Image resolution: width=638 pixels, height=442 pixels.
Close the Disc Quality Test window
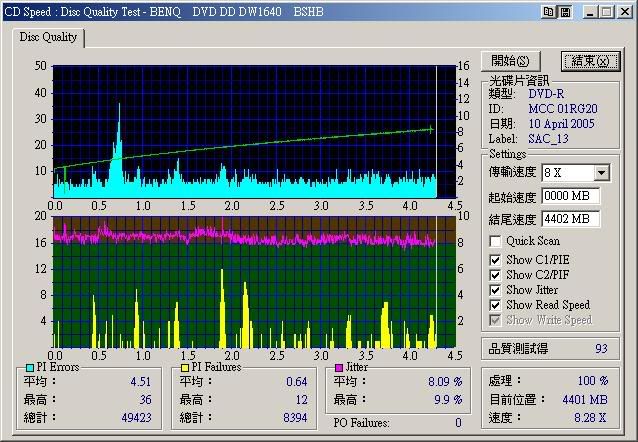point(625,12)
